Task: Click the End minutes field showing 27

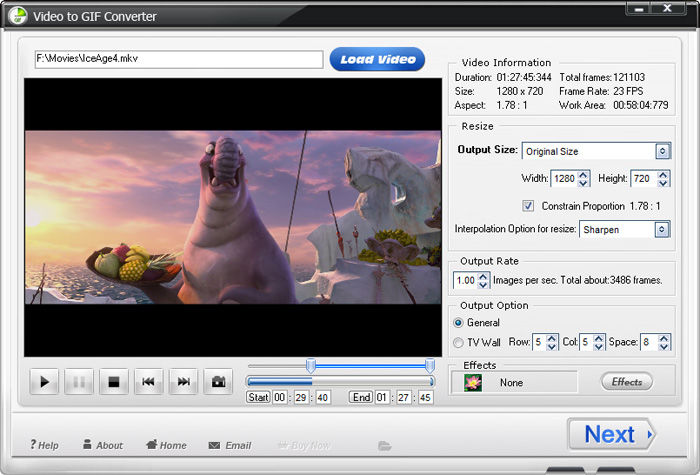Action: tap(403, 397)
